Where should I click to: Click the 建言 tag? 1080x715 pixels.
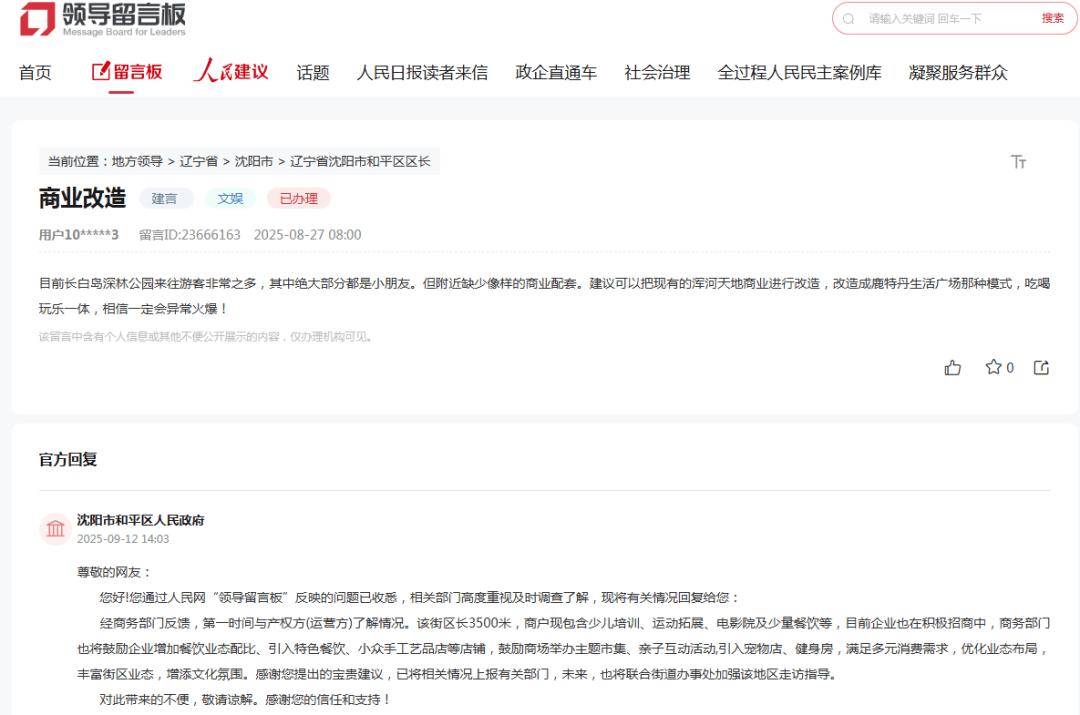coord(165,198)
